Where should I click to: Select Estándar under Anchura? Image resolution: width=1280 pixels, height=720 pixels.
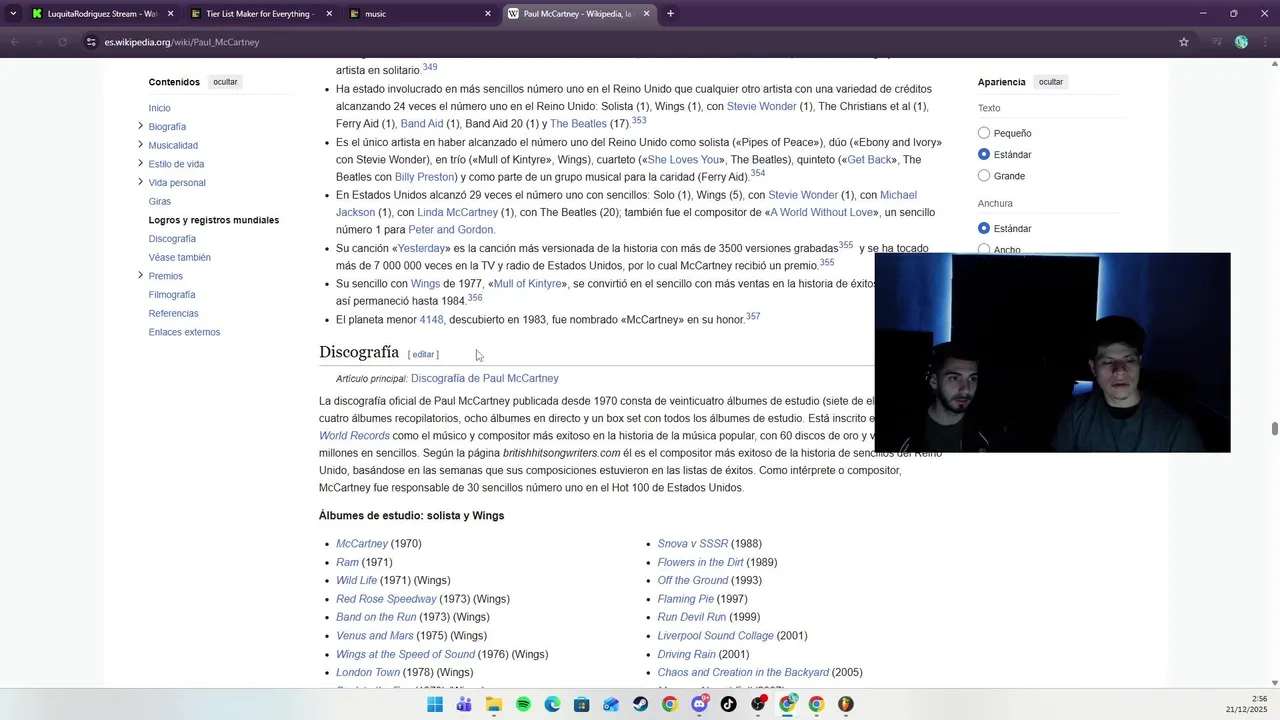pos(984,228)
